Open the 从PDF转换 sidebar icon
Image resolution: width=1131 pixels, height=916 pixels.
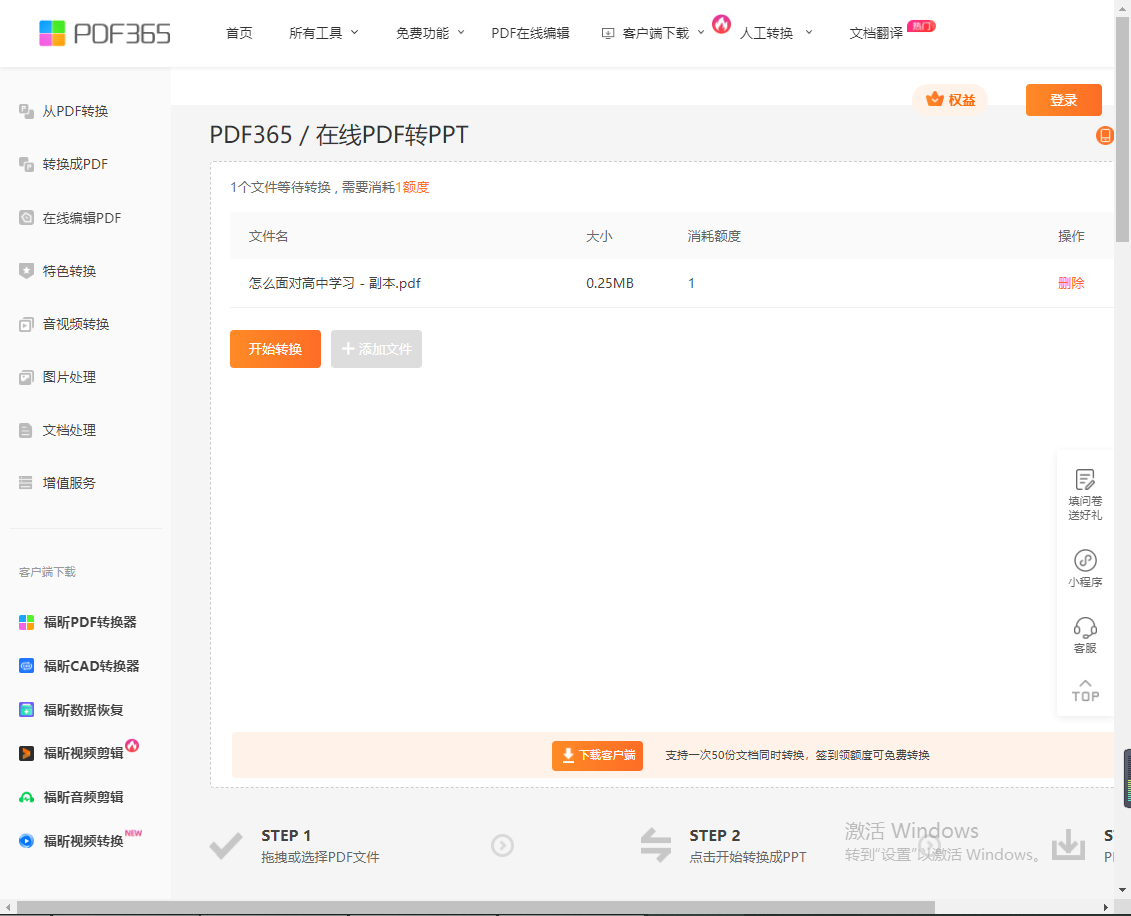pyautogui.click(x=27, y=111)
